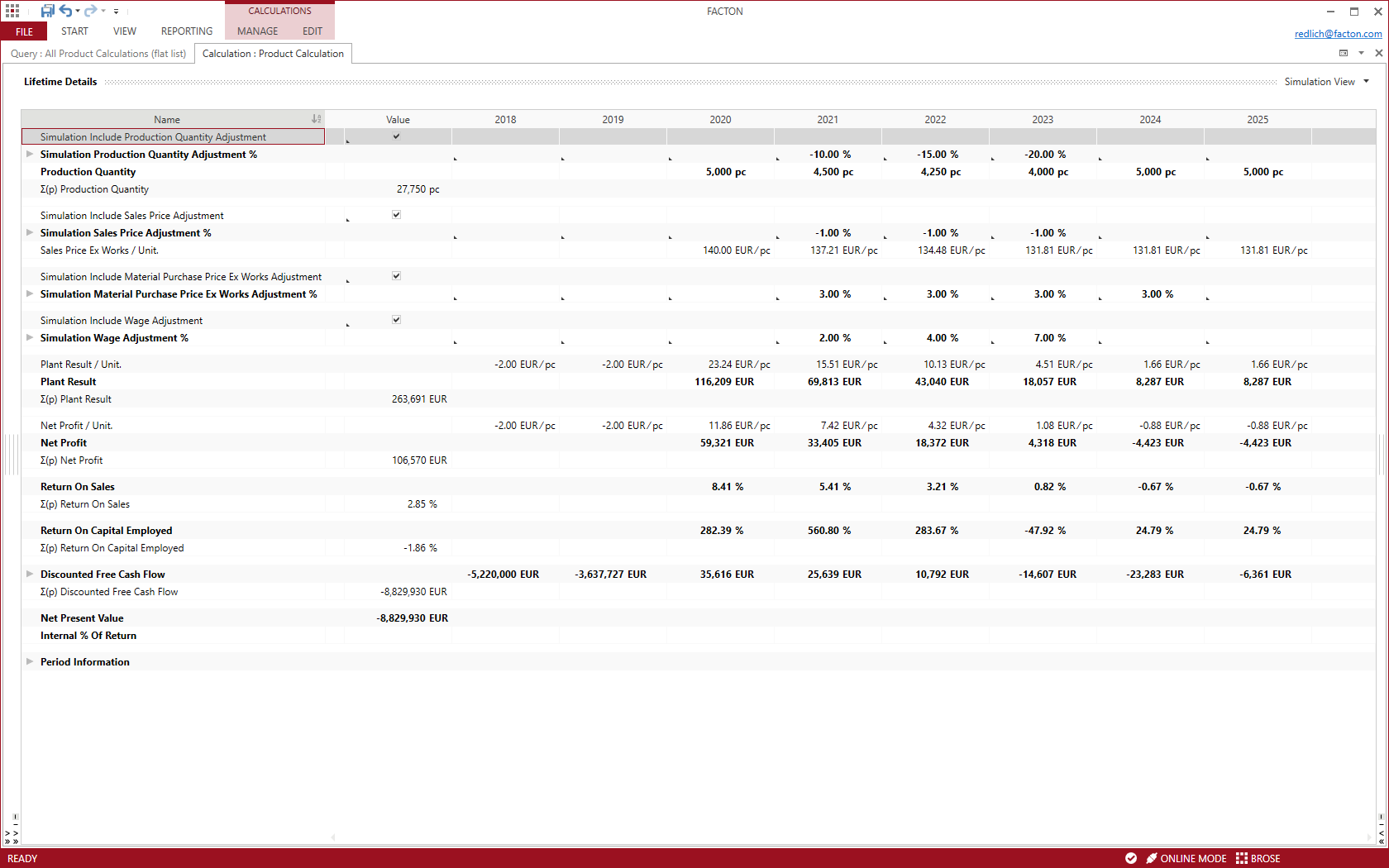The image size is (1389, 868).
Task: Maximize the FACTON window
Action: [1354, 12]
